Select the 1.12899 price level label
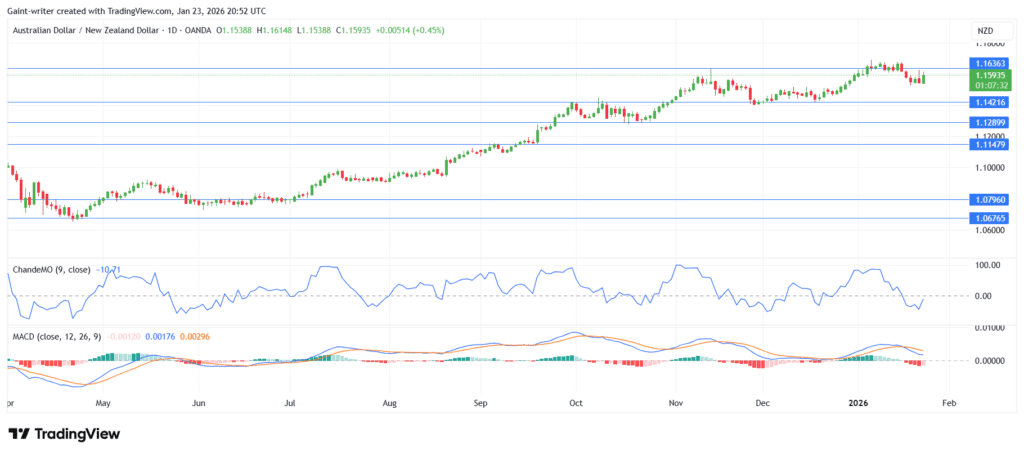Screen dimensions: 1024x455 [x=990, y=122]
